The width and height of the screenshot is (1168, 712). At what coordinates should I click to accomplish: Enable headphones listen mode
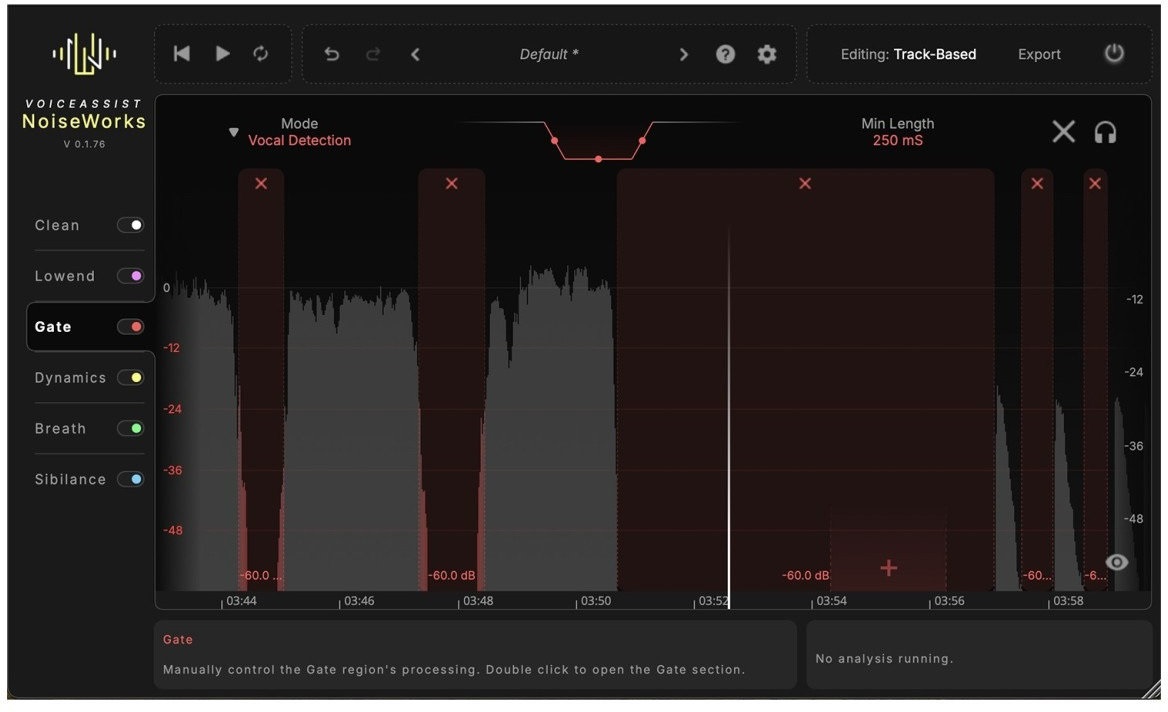coord(1105,133)
